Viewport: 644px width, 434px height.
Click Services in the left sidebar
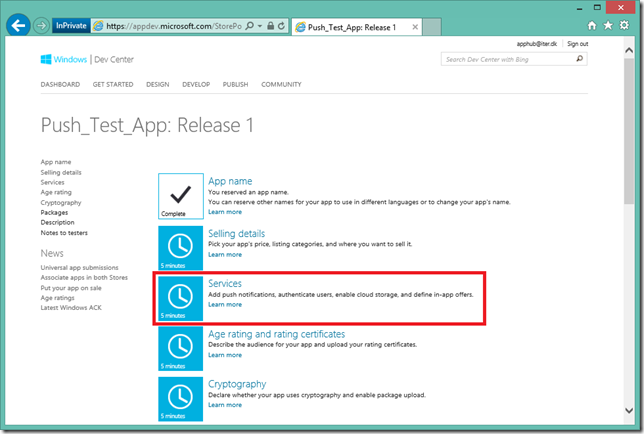[x=52, y=182]
